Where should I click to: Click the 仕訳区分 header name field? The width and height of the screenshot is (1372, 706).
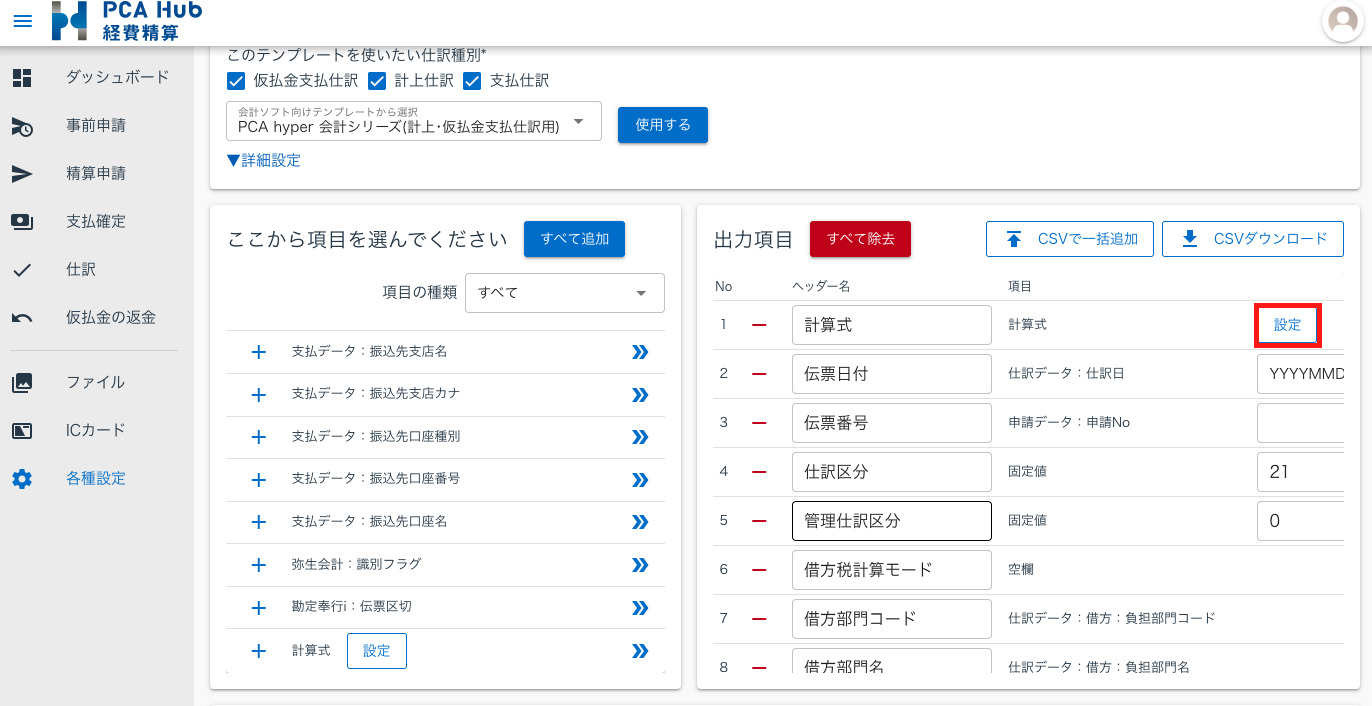tap(891, 472)
